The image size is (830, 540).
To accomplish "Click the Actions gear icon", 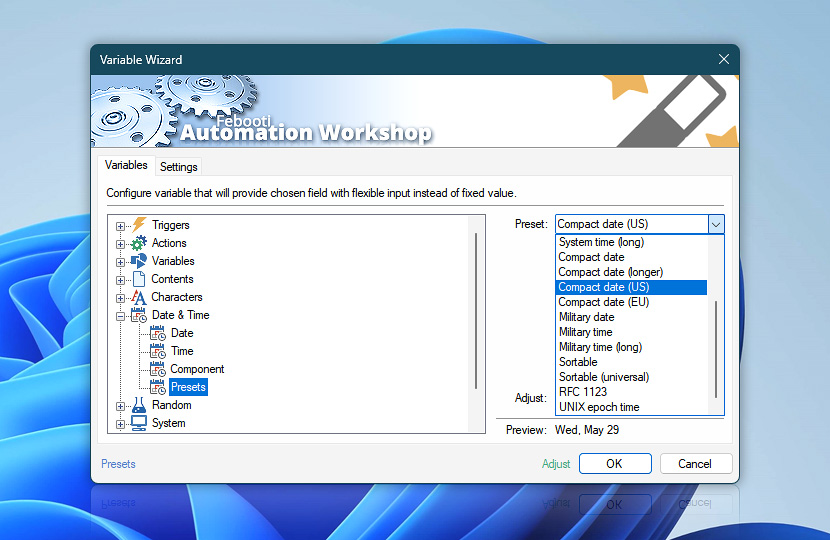I will 139,243.
